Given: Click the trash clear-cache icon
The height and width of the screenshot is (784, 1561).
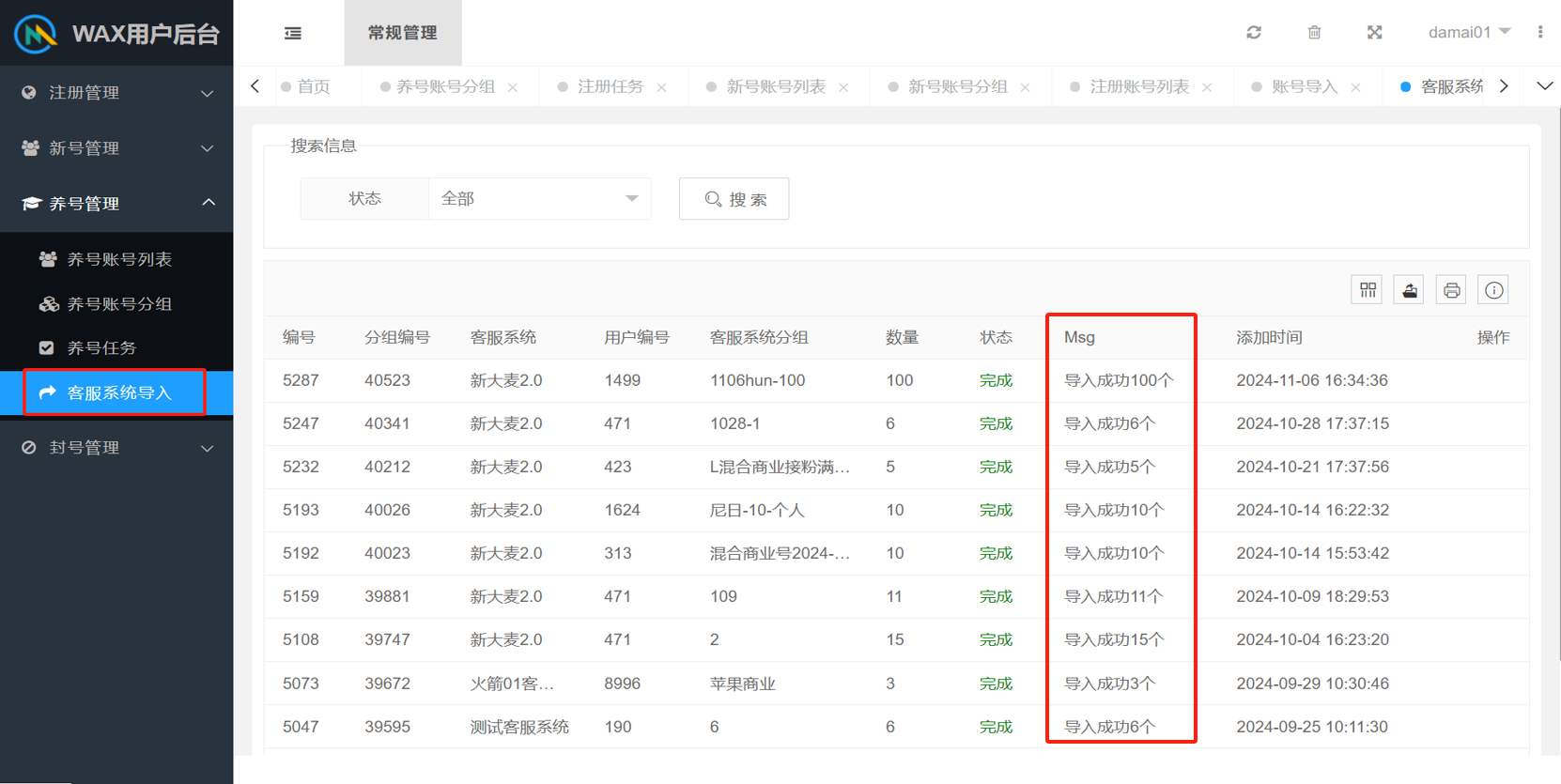Looking at the screenshot, I should click(x=1314, y=32).
